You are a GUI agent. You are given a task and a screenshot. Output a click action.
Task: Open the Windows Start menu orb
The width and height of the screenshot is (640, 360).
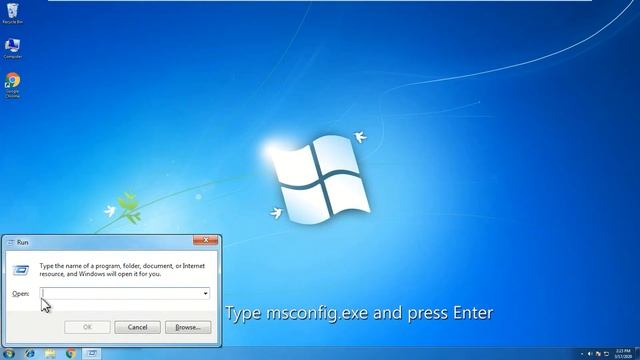[9, 353]
